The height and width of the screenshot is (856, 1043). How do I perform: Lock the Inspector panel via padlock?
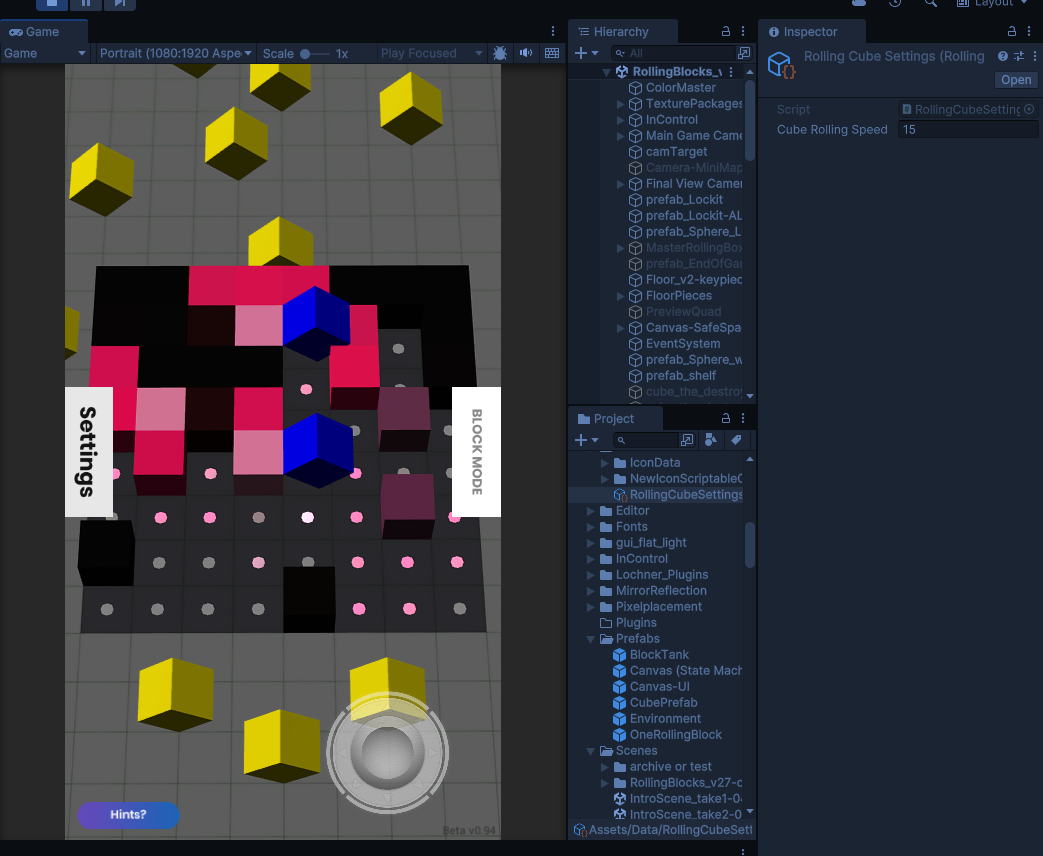tap(1011, 32)
